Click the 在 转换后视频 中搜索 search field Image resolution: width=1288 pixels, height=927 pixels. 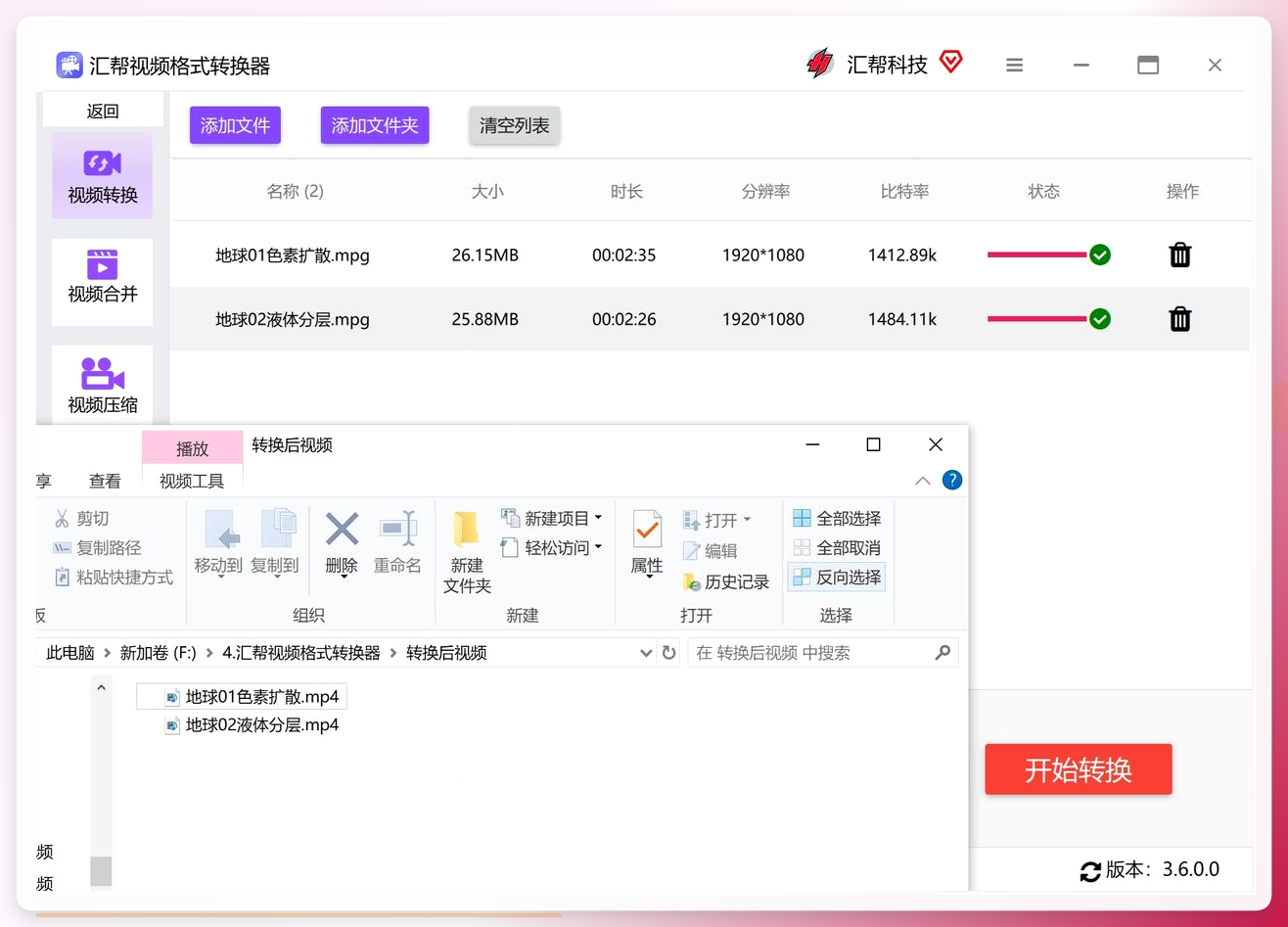click(x=823, y=653)
